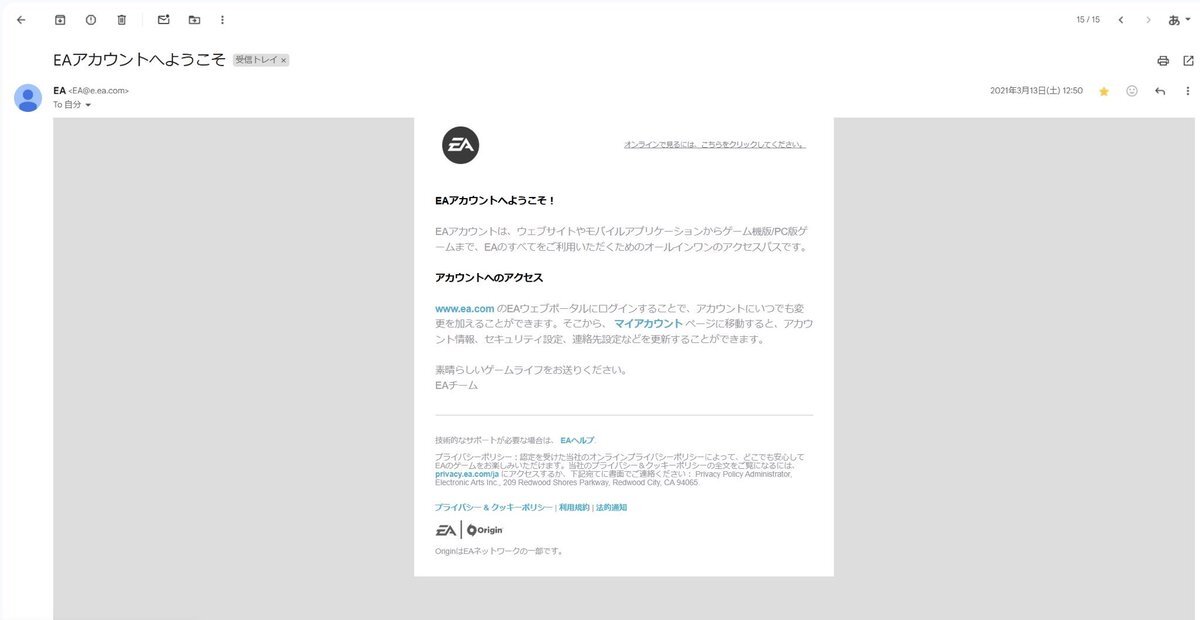Open the www.ea.com link
This screenshot has width=1200, height=620.
click(x=464, y=308)
